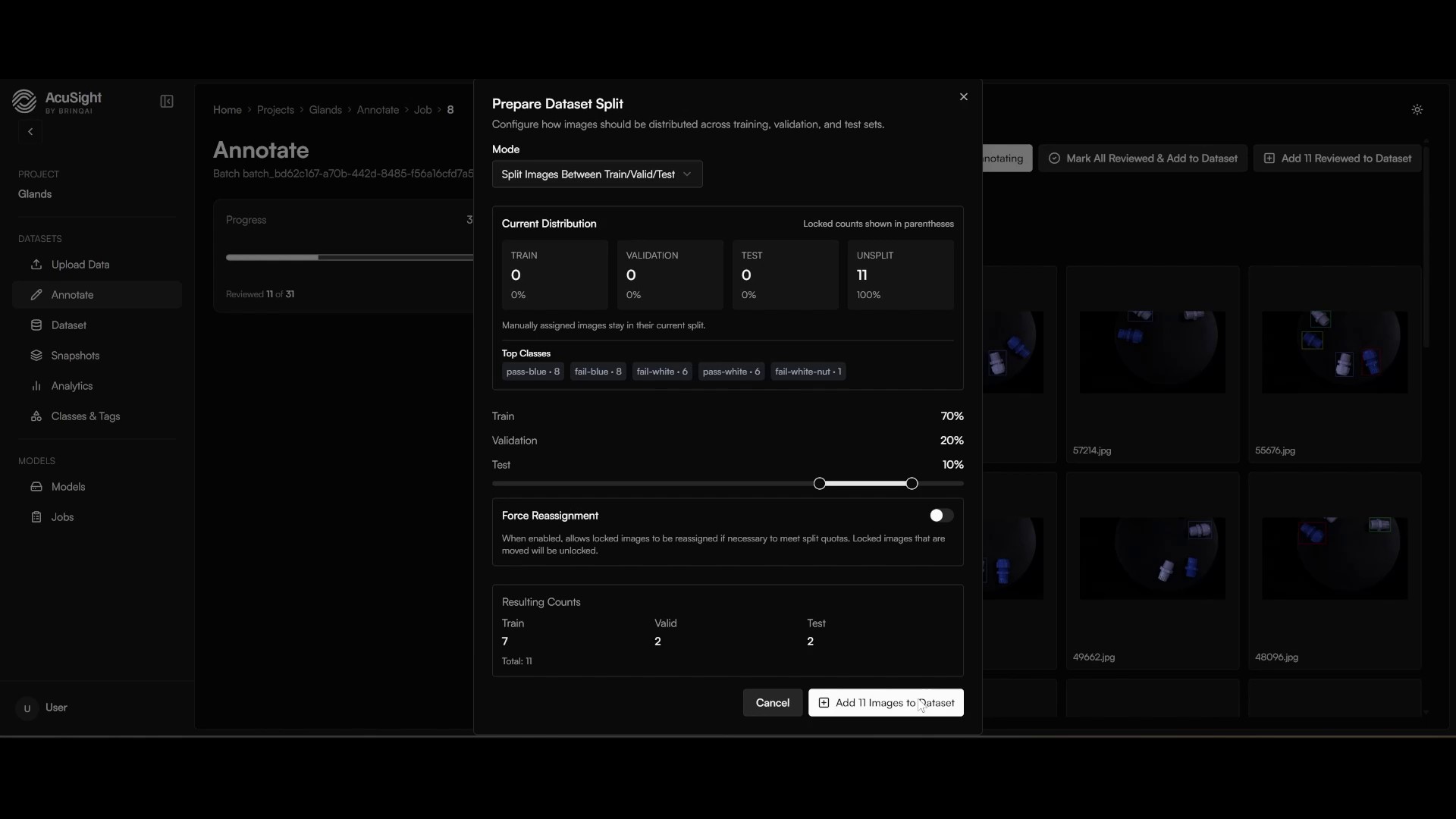Viewport: 1456px width, 819px height.
Task: Click Projects breadcrumb link
Action: (x=275, y=110)
